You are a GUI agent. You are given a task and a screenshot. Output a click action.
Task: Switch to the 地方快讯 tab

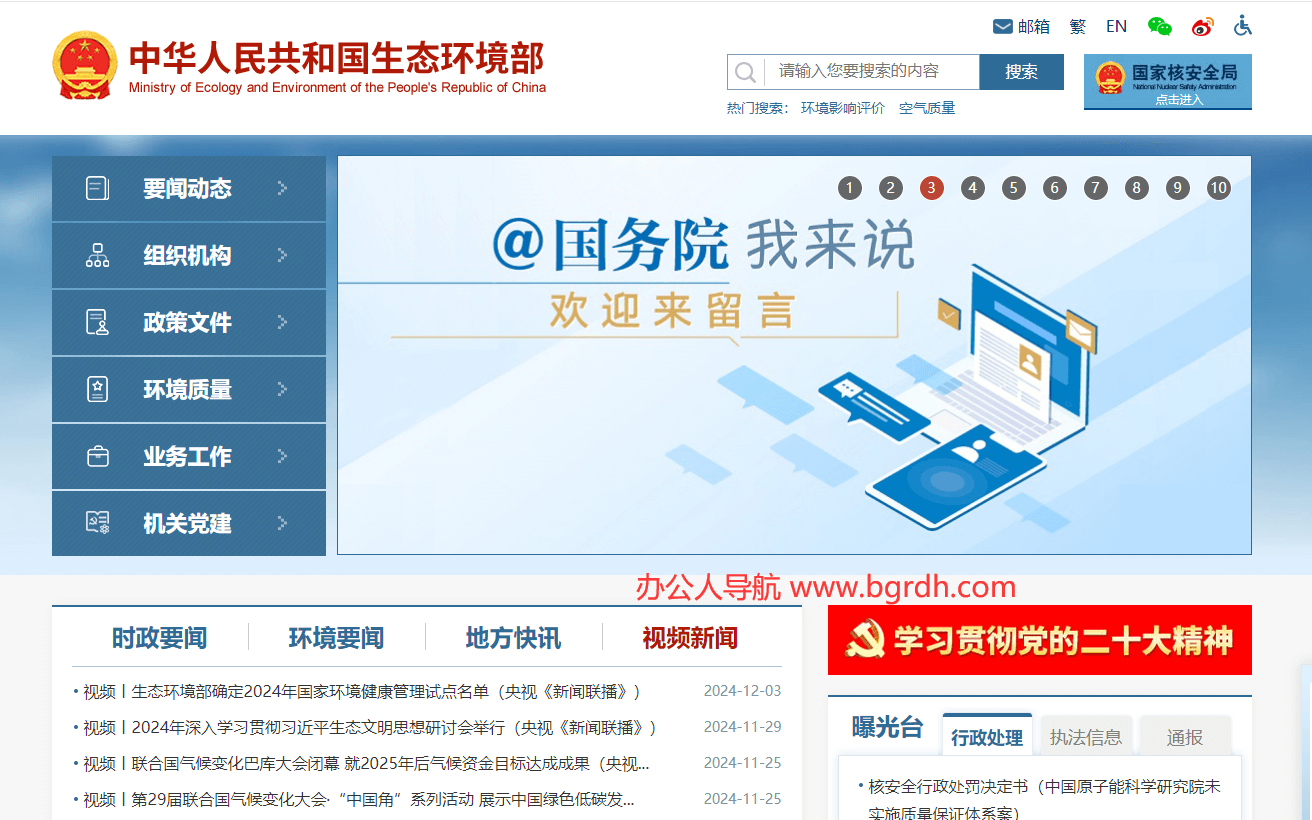coord(512,637)
